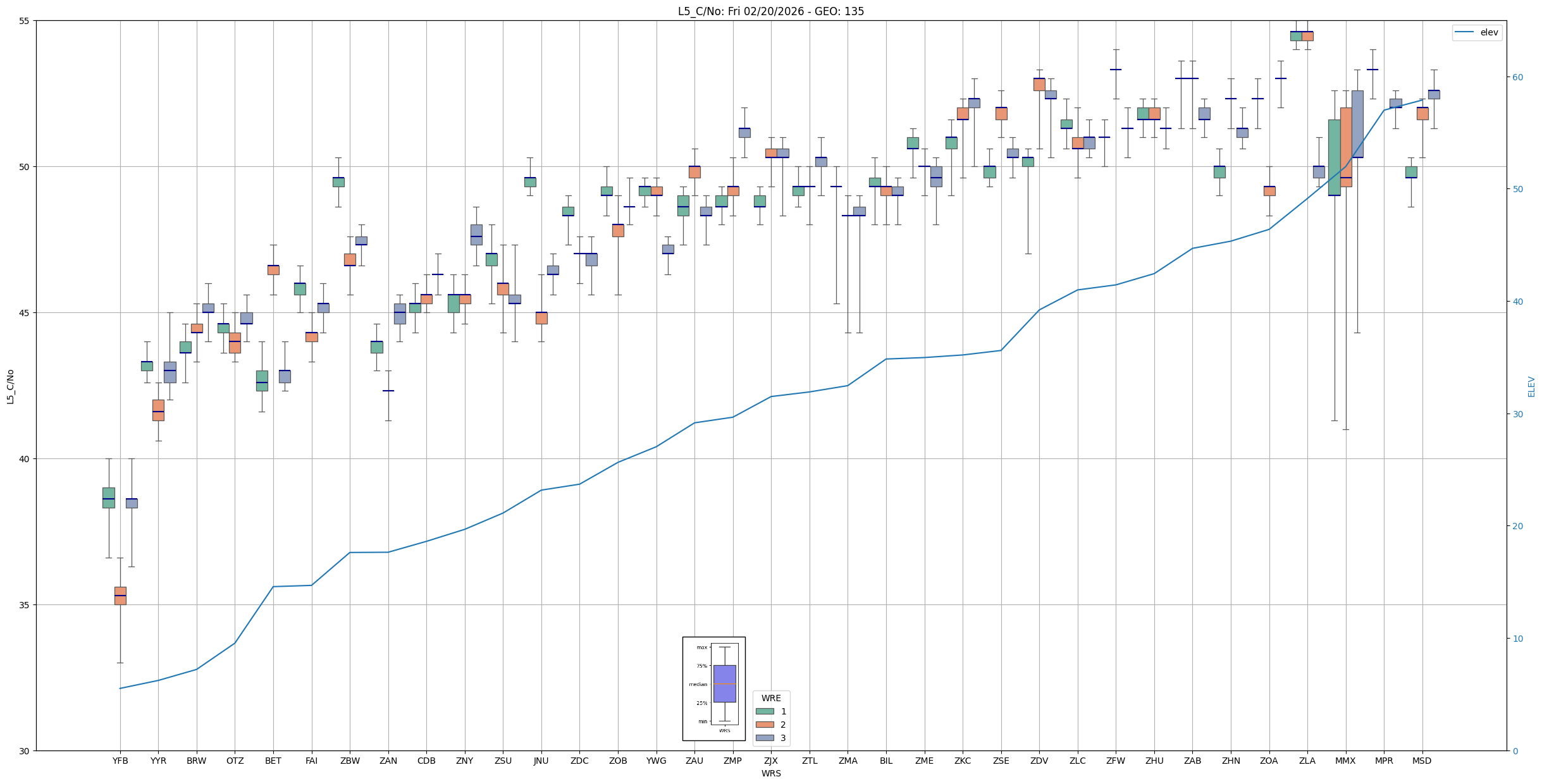Click the ZLA station tick label
Screen dimensions: 1542x784
click(x=1307, y=761)
